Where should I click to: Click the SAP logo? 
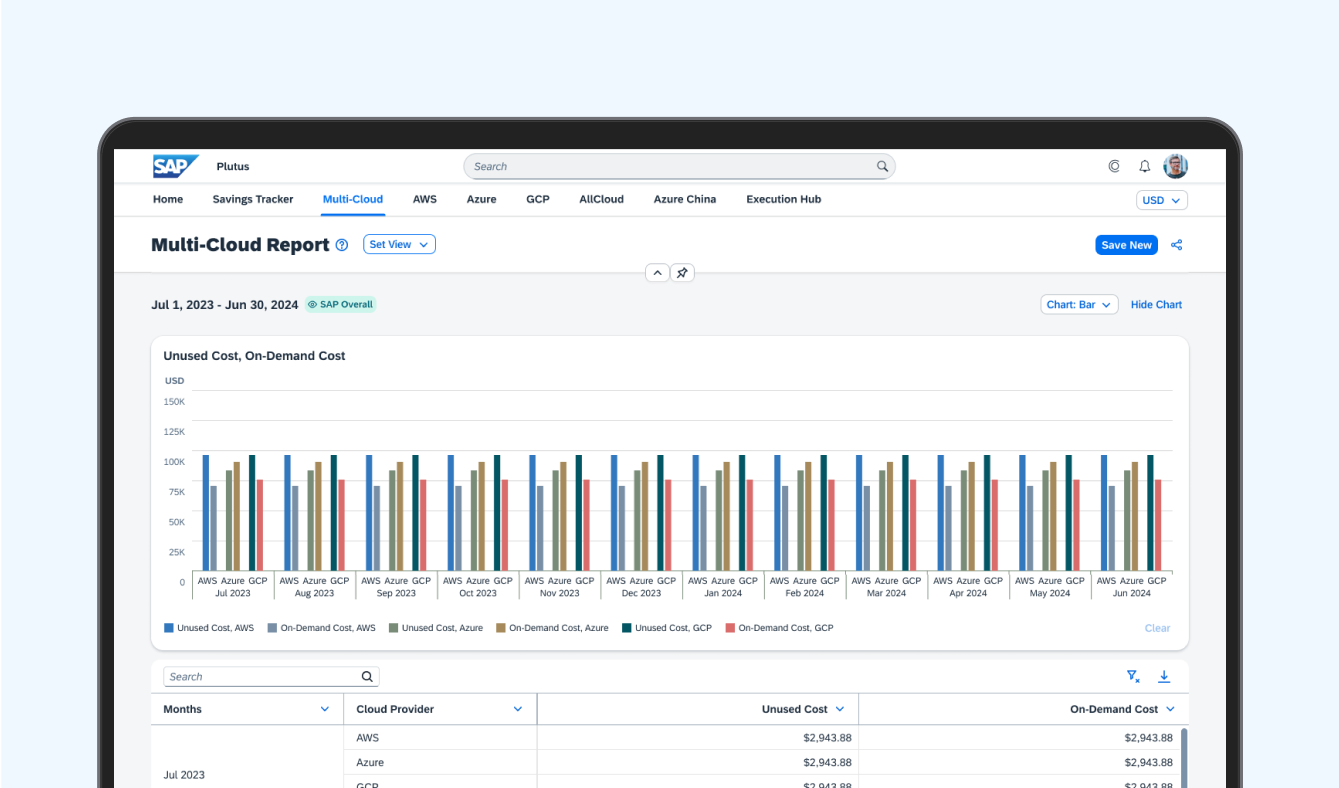175,166
